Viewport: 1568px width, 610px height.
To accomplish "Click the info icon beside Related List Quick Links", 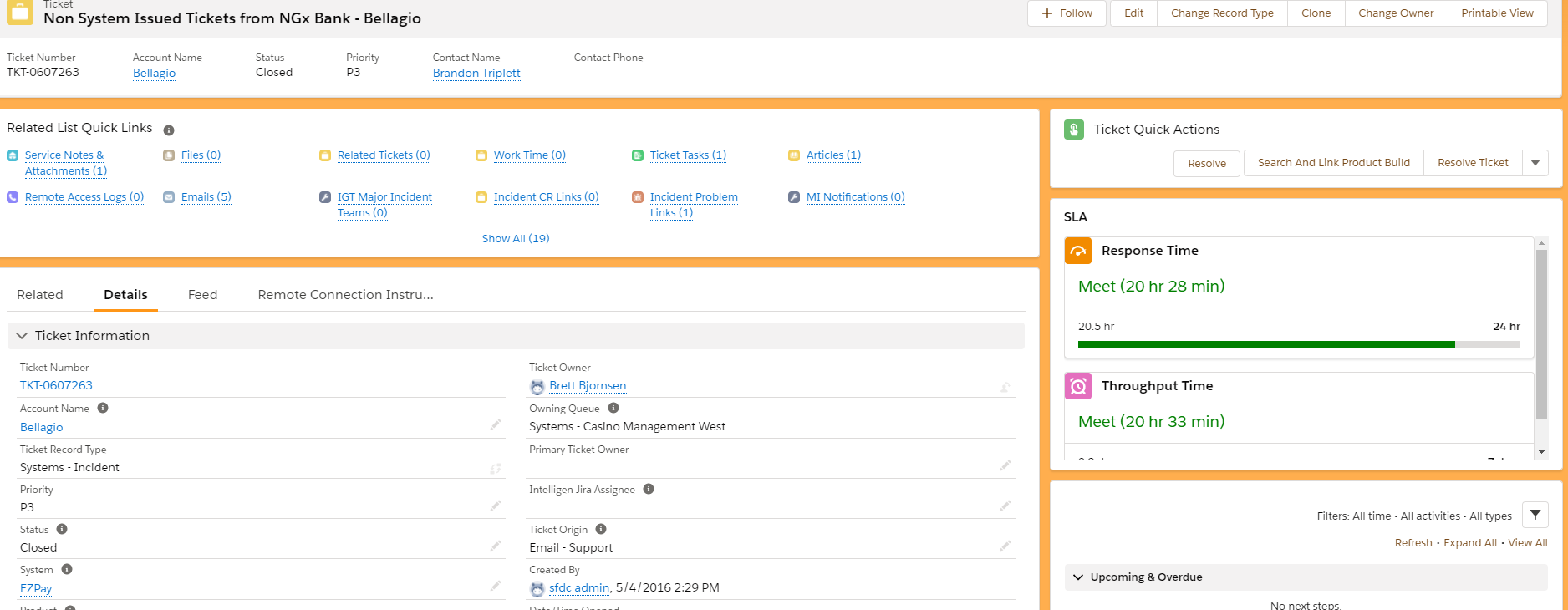I will point(169,130).
